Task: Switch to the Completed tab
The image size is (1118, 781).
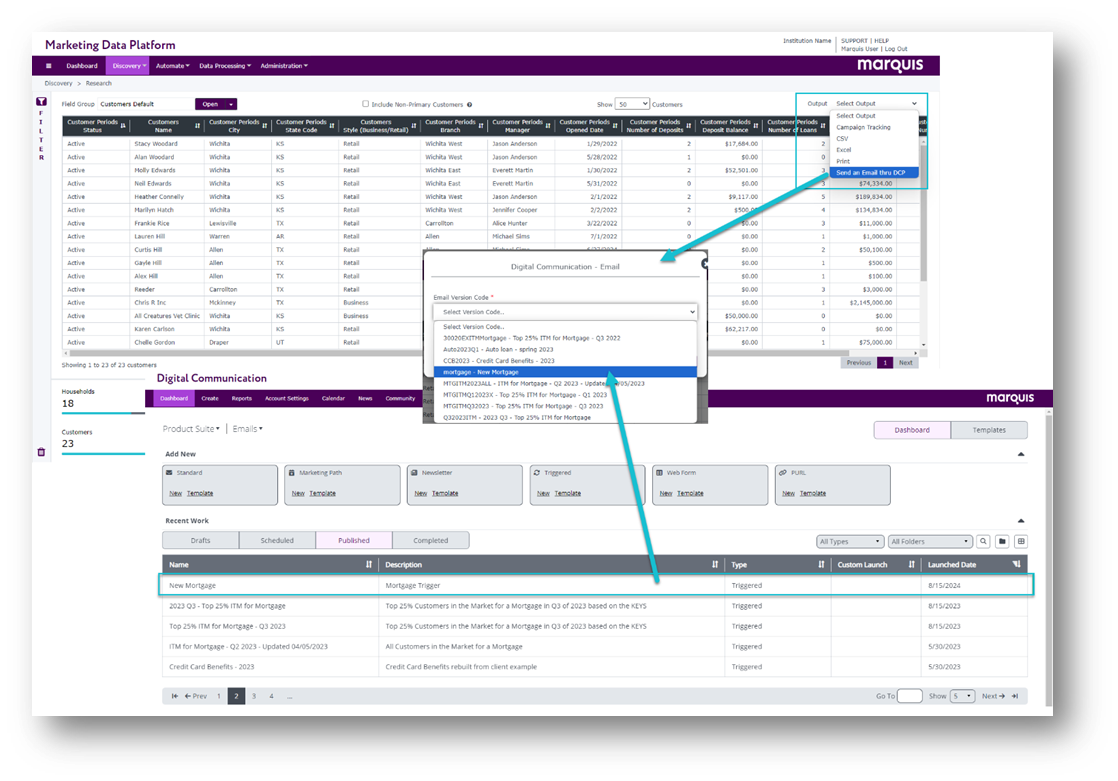Action: [431, 541]
